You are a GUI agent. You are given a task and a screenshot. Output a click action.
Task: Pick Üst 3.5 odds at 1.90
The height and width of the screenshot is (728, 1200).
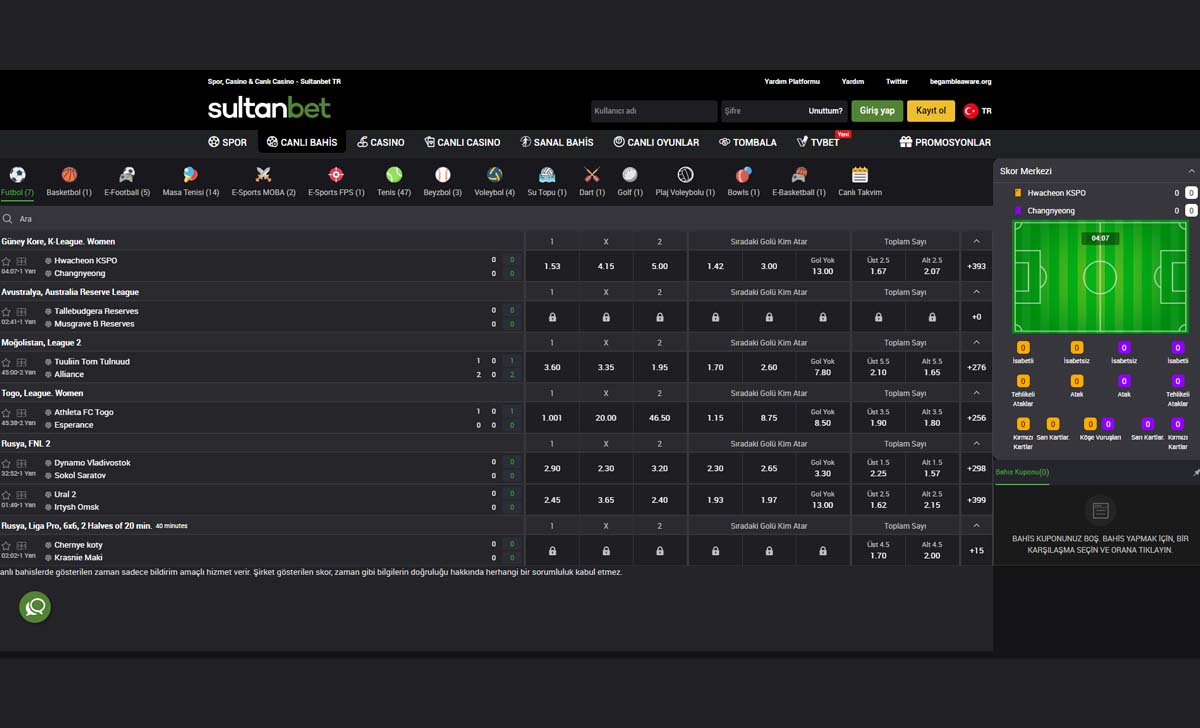pos(878,418)
